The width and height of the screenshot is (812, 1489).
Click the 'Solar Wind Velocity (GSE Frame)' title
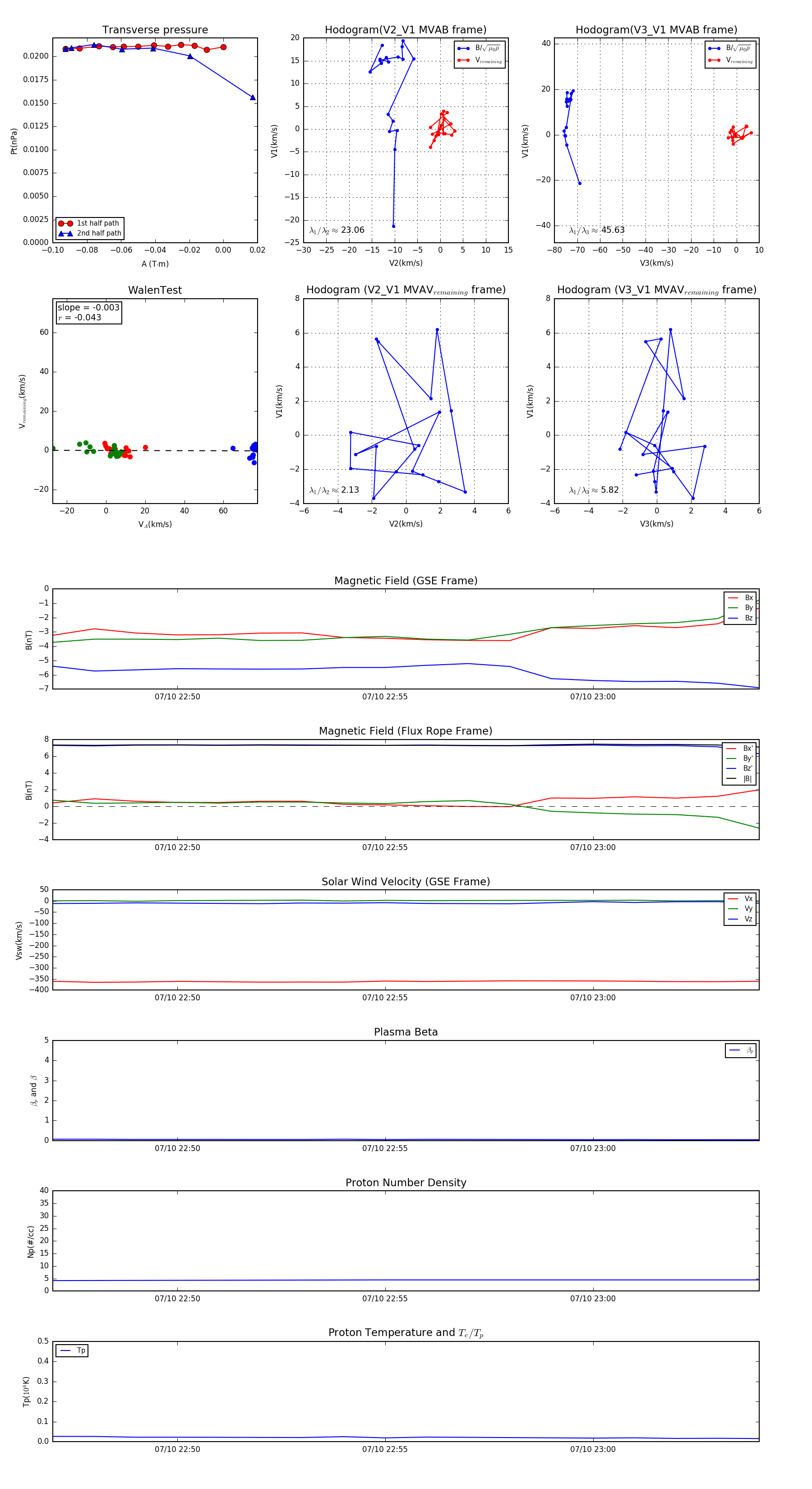point(406,882)
